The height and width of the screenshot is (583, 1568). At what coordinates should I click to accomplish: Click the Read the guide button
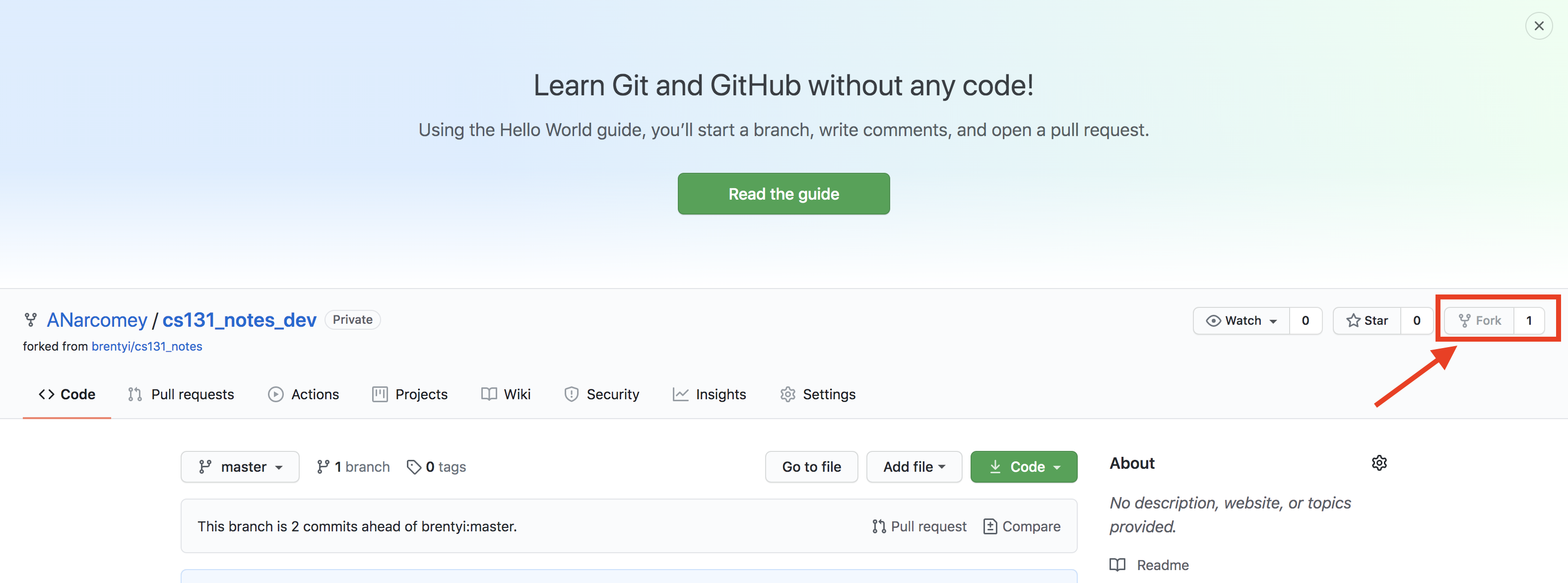[784, 194]
